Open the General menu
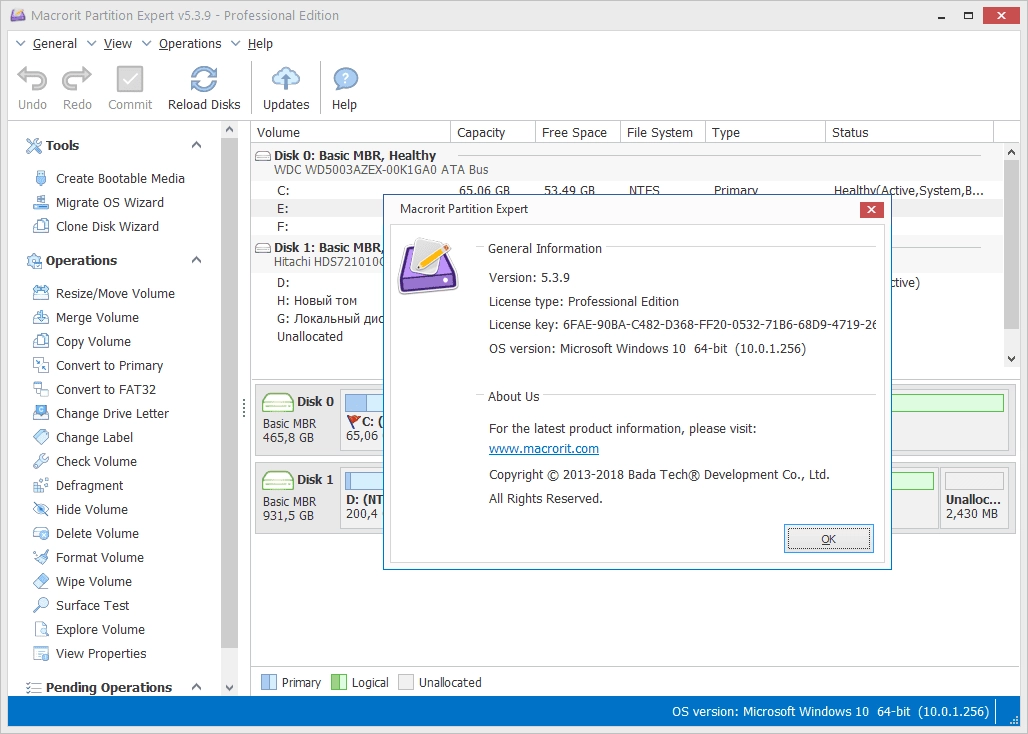Viewport: 1028px width, 734px height. click(x=54, y=44)
